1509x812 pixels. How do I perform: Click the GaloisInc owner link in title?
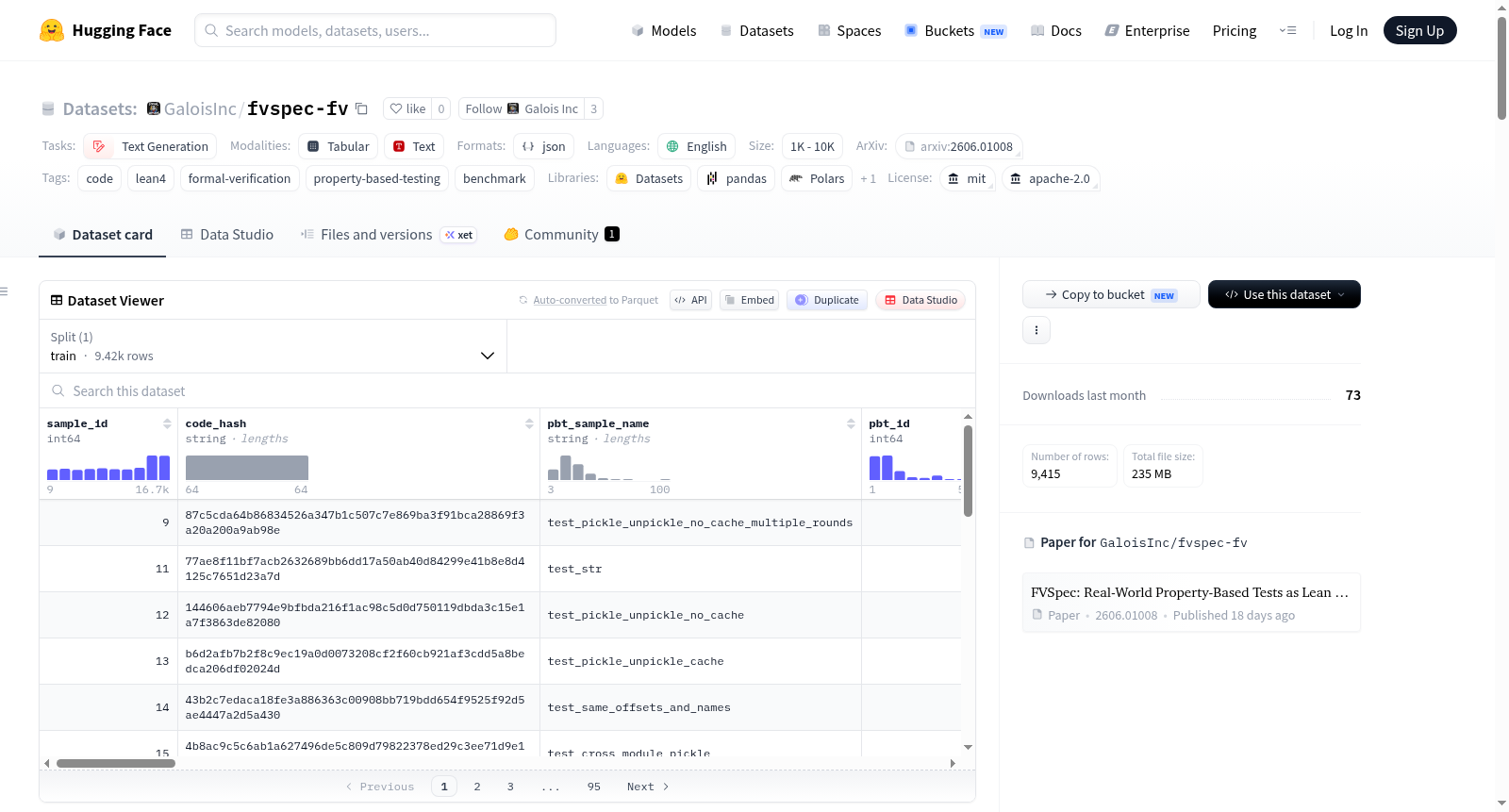pos(200,108)
